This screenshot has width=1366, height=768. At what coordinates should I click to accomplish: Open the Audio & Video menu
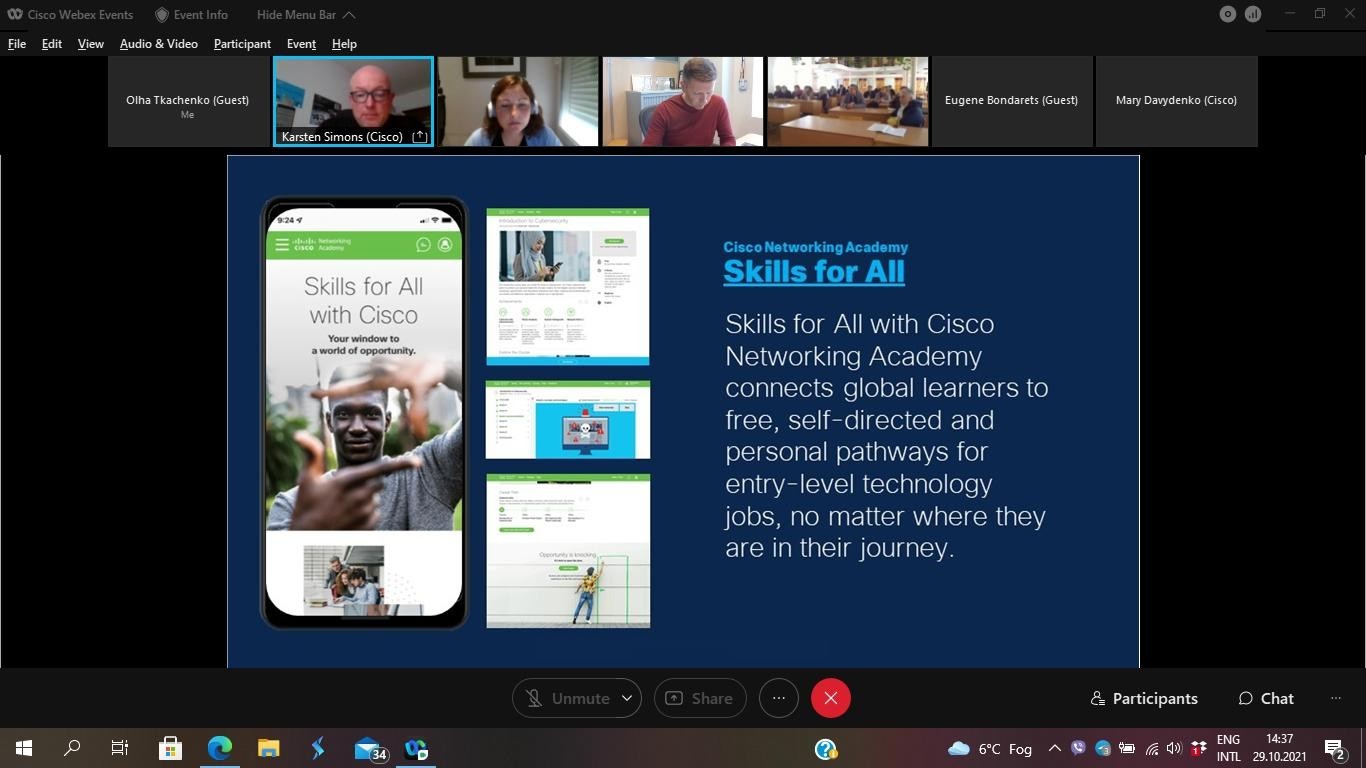pyautogui.click(x=159, y=44)
